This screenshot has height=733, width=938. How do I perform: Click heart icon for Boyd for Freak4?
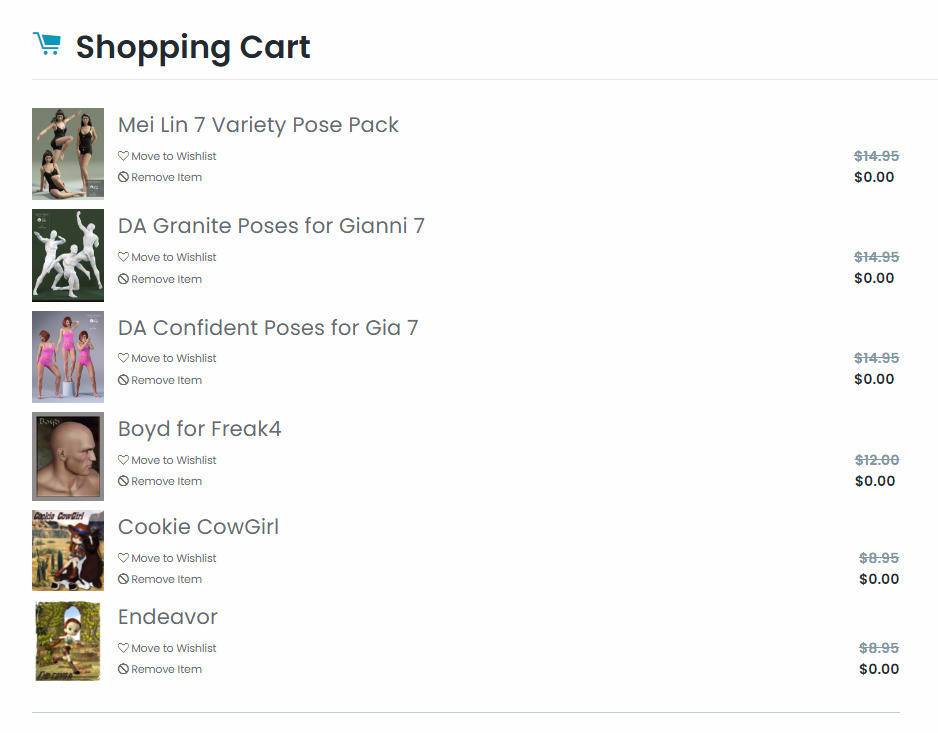(x=123, y=460)
